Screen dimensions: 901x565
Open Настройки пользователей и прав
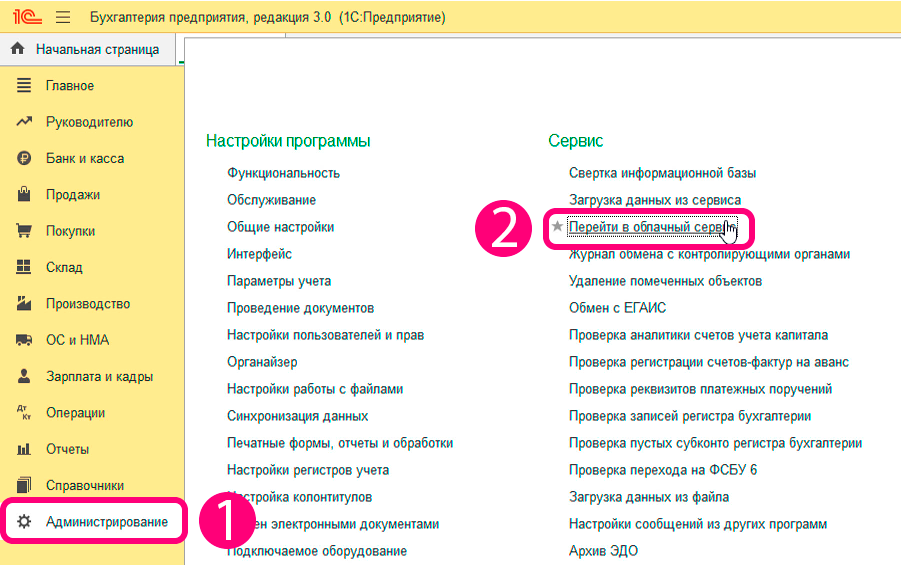[x=325, y=335]
